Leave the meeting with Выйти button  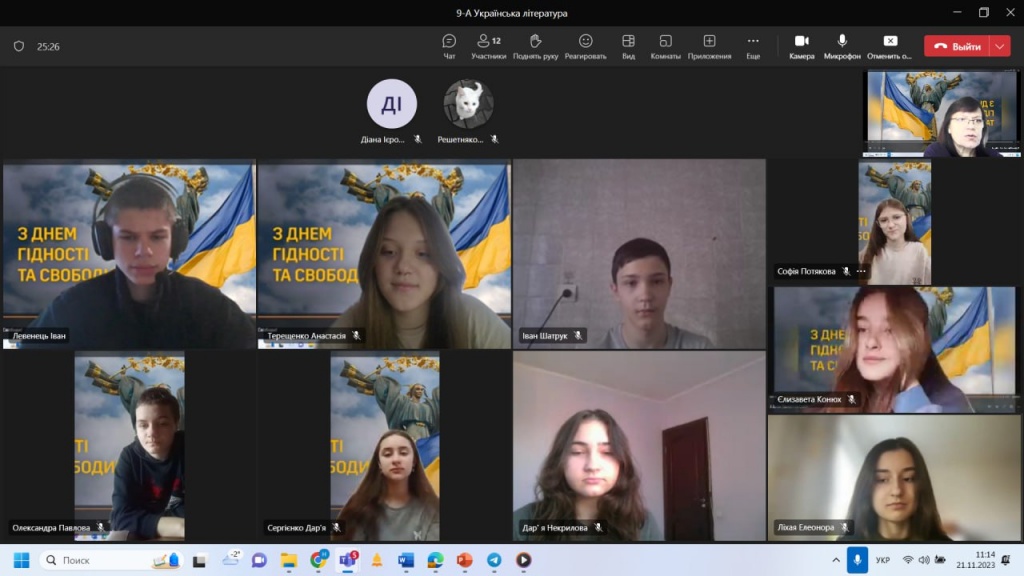(x=956, y=46)
